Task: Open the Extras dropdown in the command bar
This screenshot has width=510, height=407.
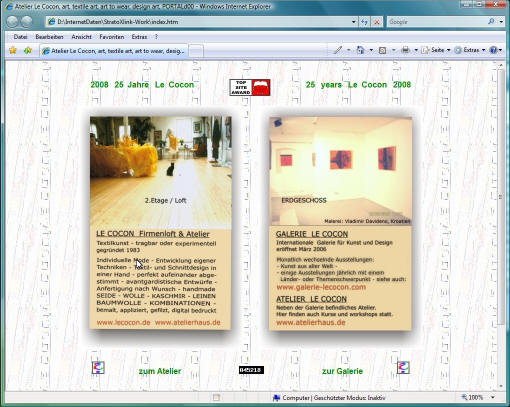Action: click(470, 50)
